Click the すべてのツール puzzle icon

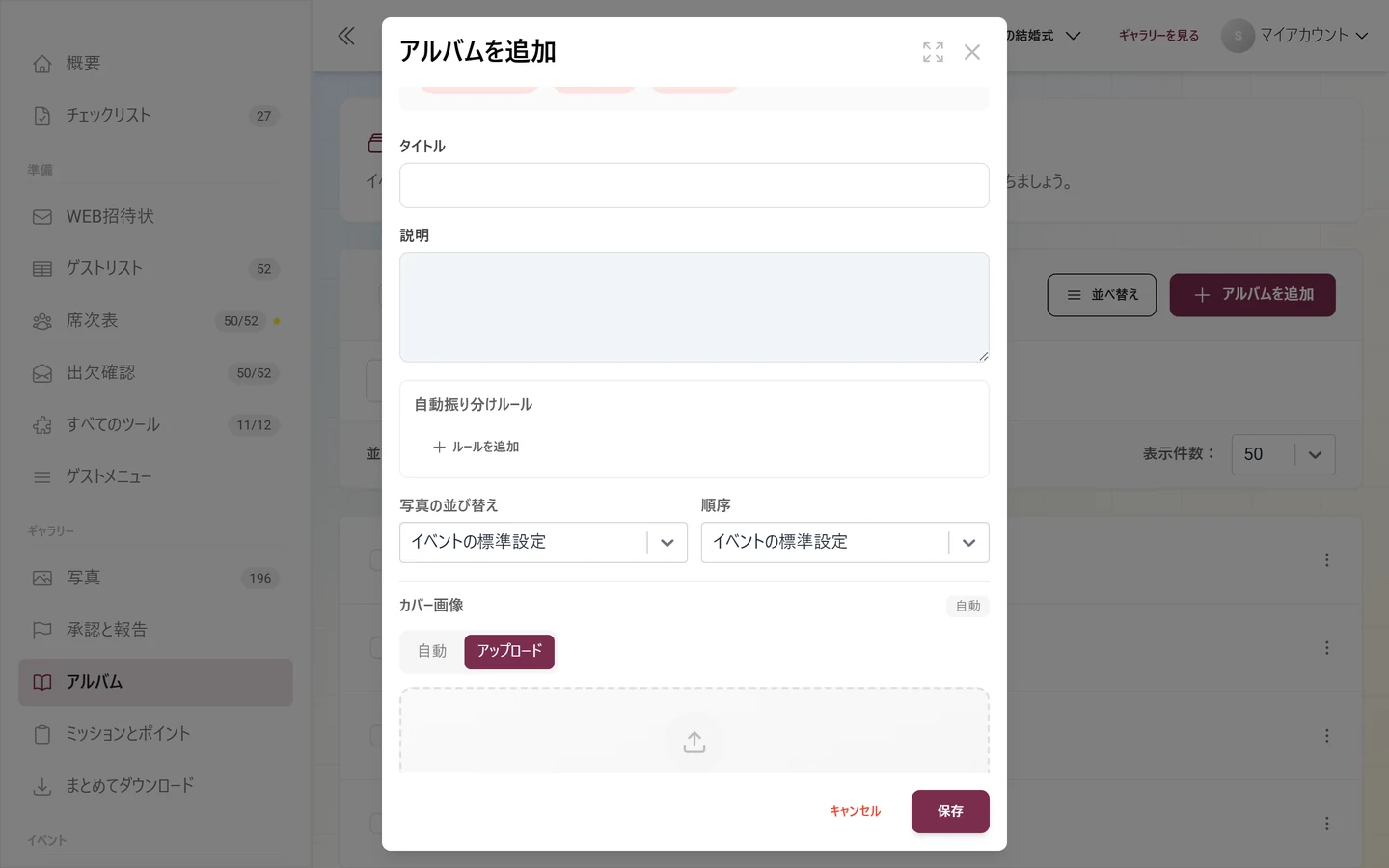click(42, 425)
